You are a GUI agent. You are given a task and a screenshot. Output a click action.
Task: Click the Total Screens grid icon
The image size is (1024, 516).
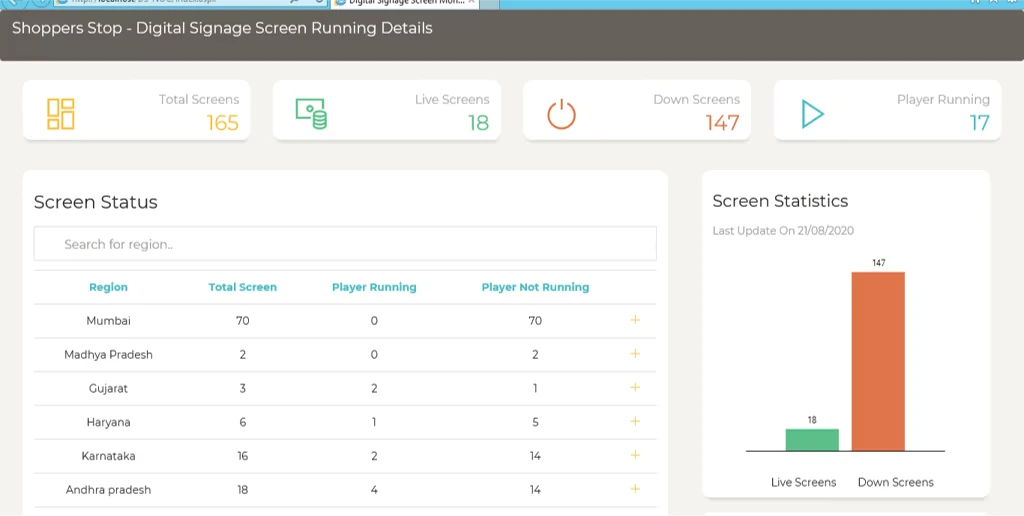point(61,114)
